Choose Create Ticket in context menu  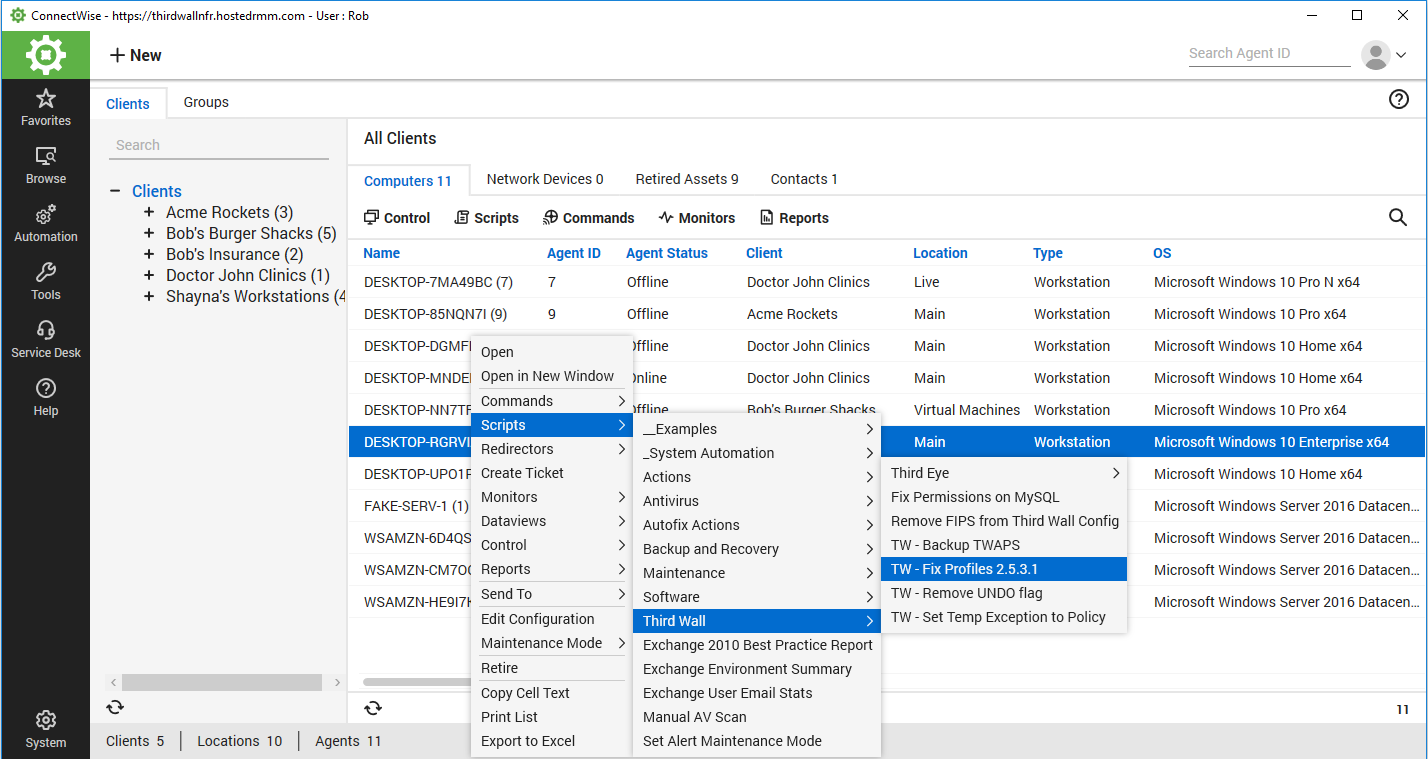tap(552, 473)
